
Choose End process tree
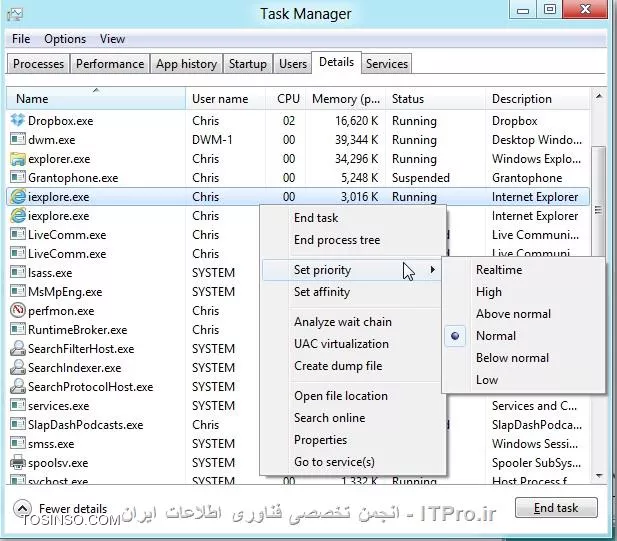(337, 240)
